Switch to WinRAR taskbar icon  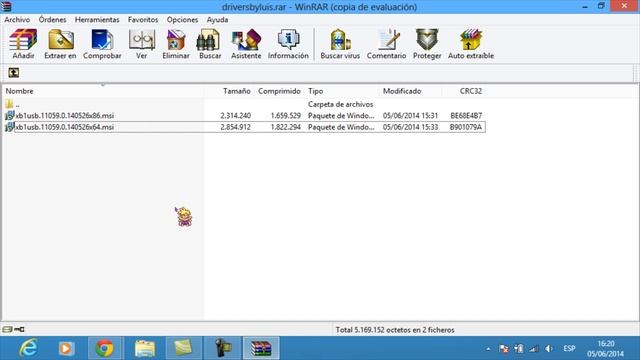pyautogui.click(x=261, y=348)
